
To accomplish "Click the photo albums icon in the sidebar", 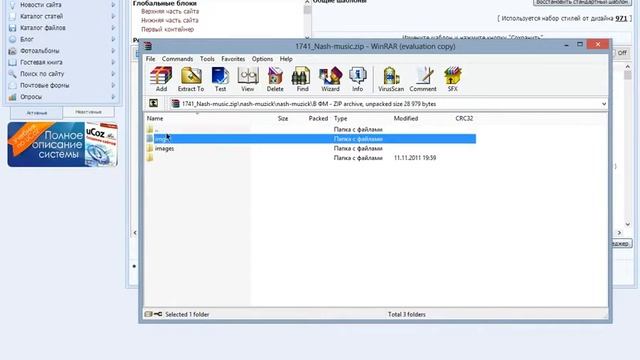I will coord(13,51).
